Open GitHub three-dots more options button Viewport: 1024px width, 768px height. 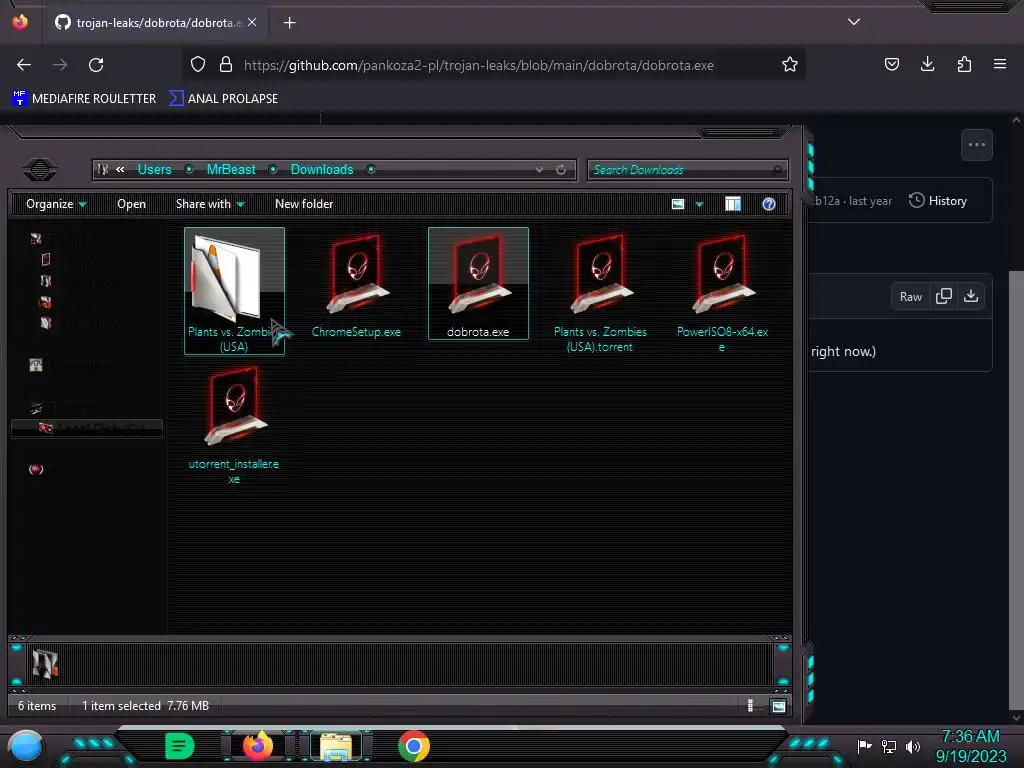(x=977, y=145)
